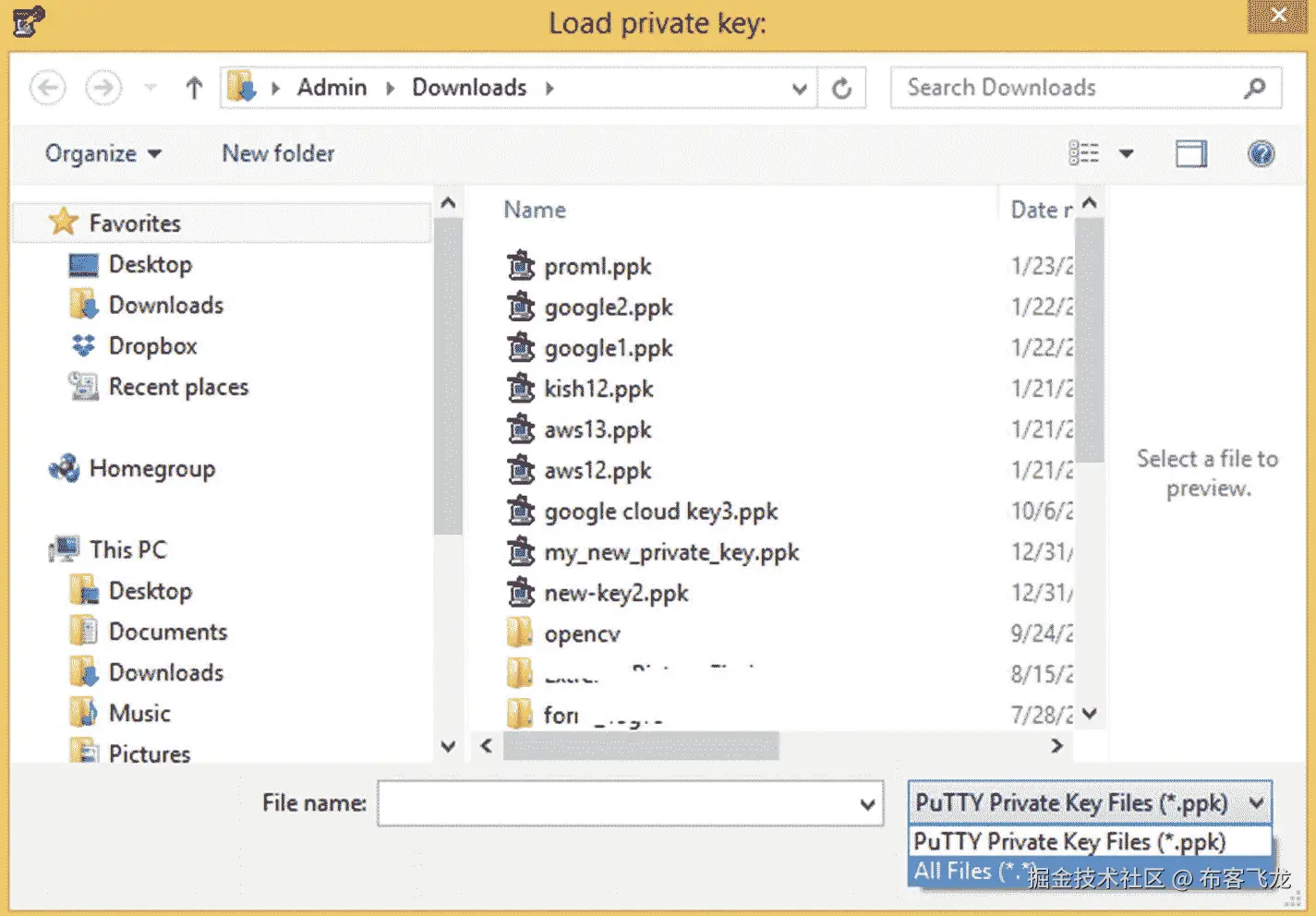Select Homegroup in the navigation pane

pyautogui.click(x=152, y=468)
